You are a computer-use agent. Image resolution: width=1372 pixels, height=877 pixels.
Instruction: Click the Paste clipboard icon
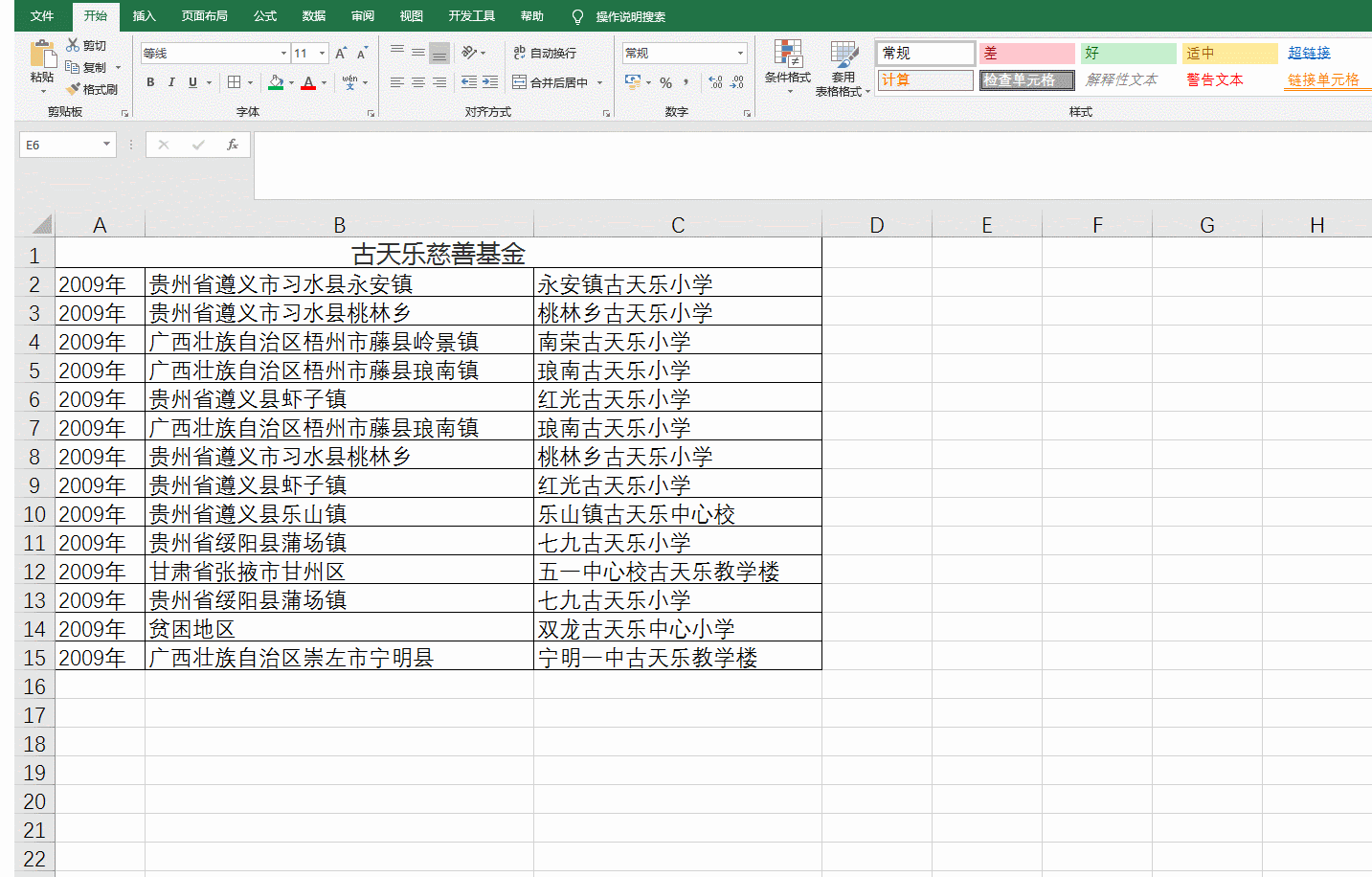[42, 54]
